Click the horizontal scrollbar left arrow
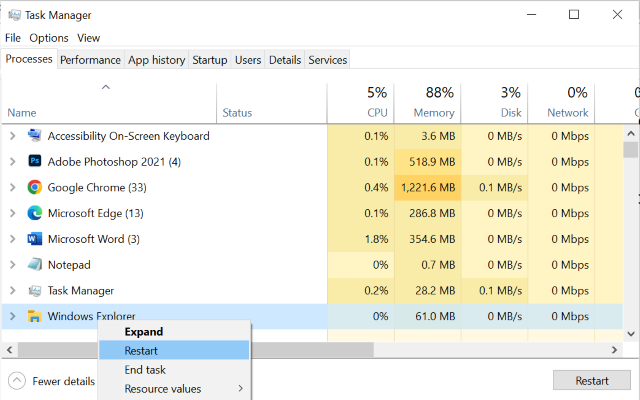 (x=9, y=350)
